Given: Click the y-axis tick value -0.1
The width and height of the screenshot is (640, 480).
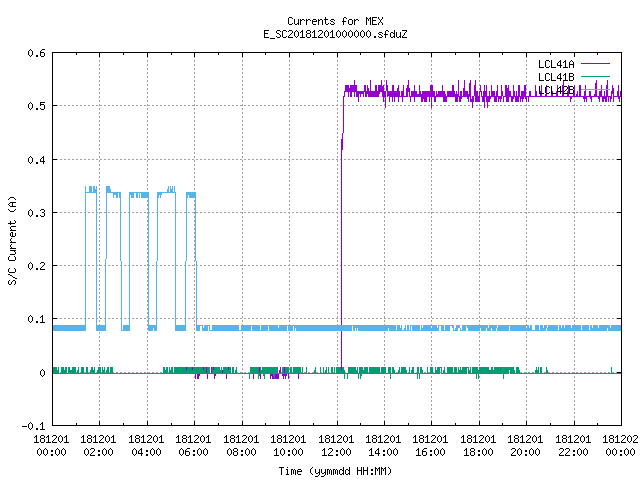Looking at the screenshot, I should point(33,426).
